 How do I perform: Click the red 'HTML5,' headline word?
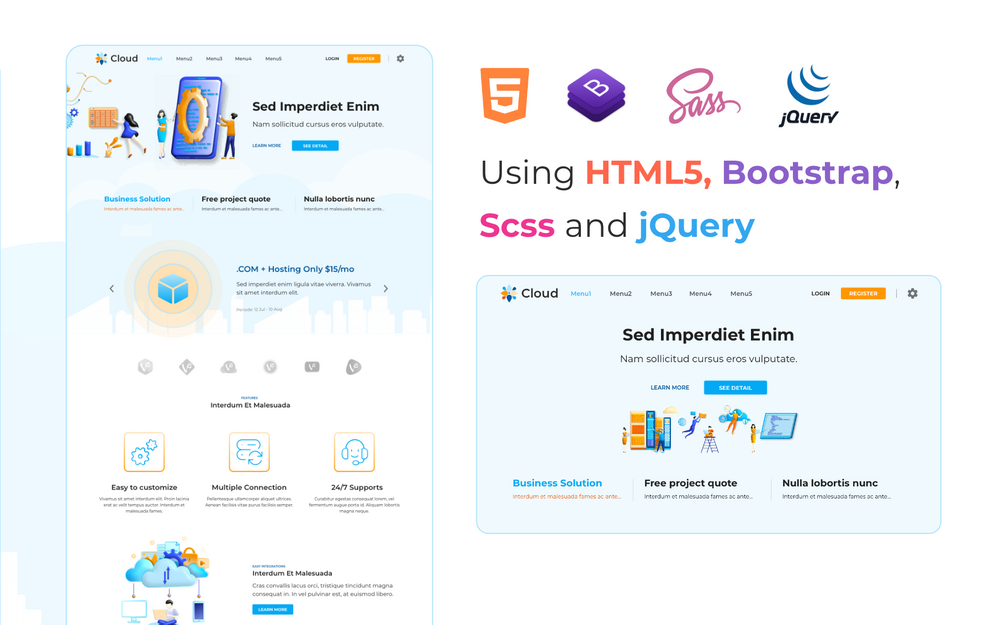click(x=648, y=173)
